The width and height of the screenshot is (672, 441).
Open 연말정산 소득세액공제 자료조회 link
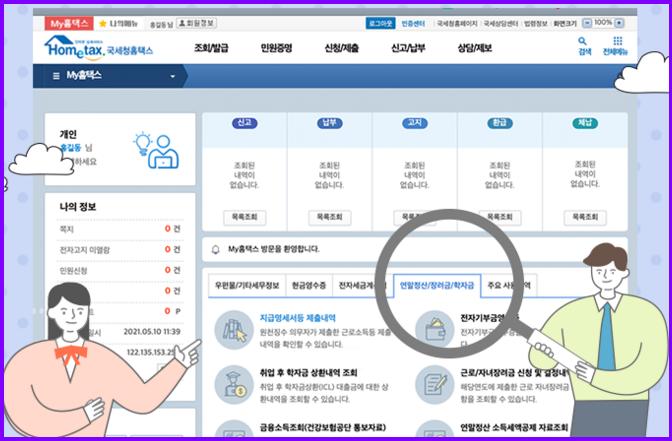(x=514, y=427)
